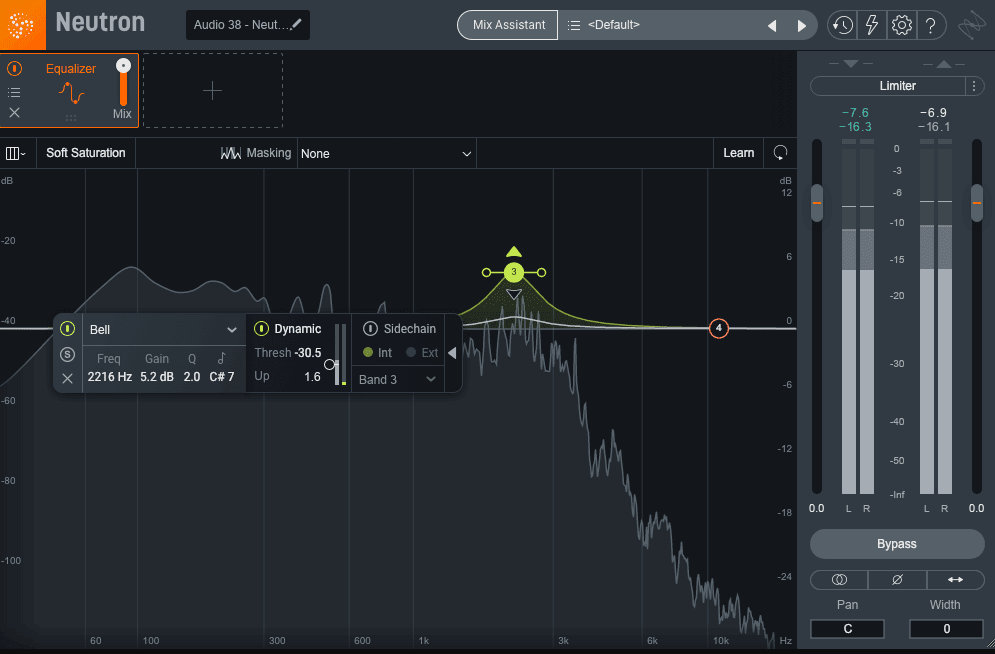
Task: Open the preset list icon
Action: tap(574, 25)
